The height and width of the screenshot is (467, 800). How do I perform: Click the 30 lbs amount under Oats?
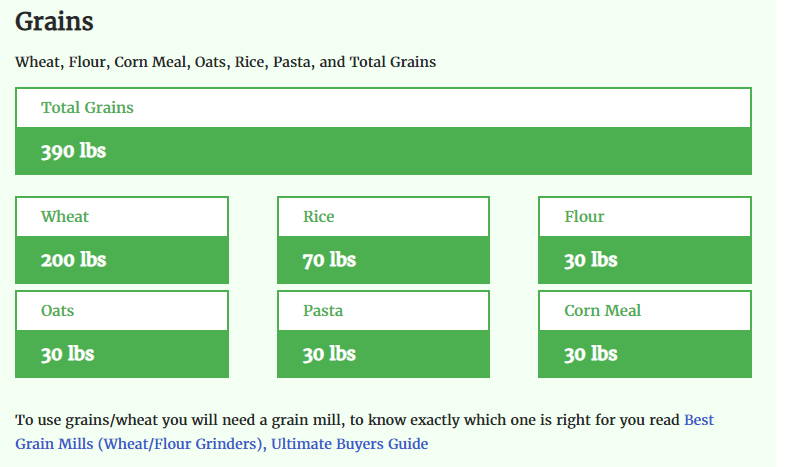(67, 355)
